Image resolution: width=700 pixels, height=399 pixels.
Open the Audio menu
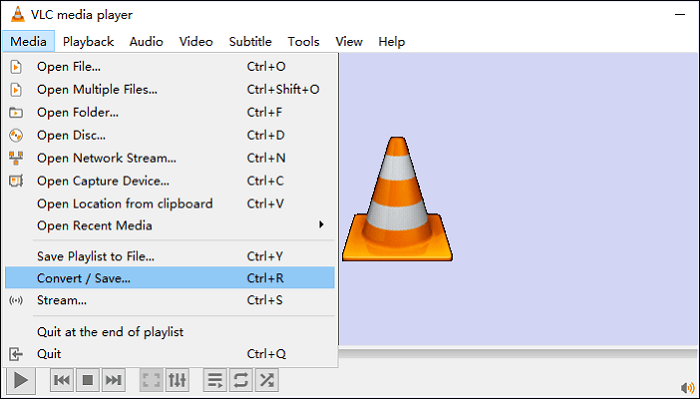146,42
